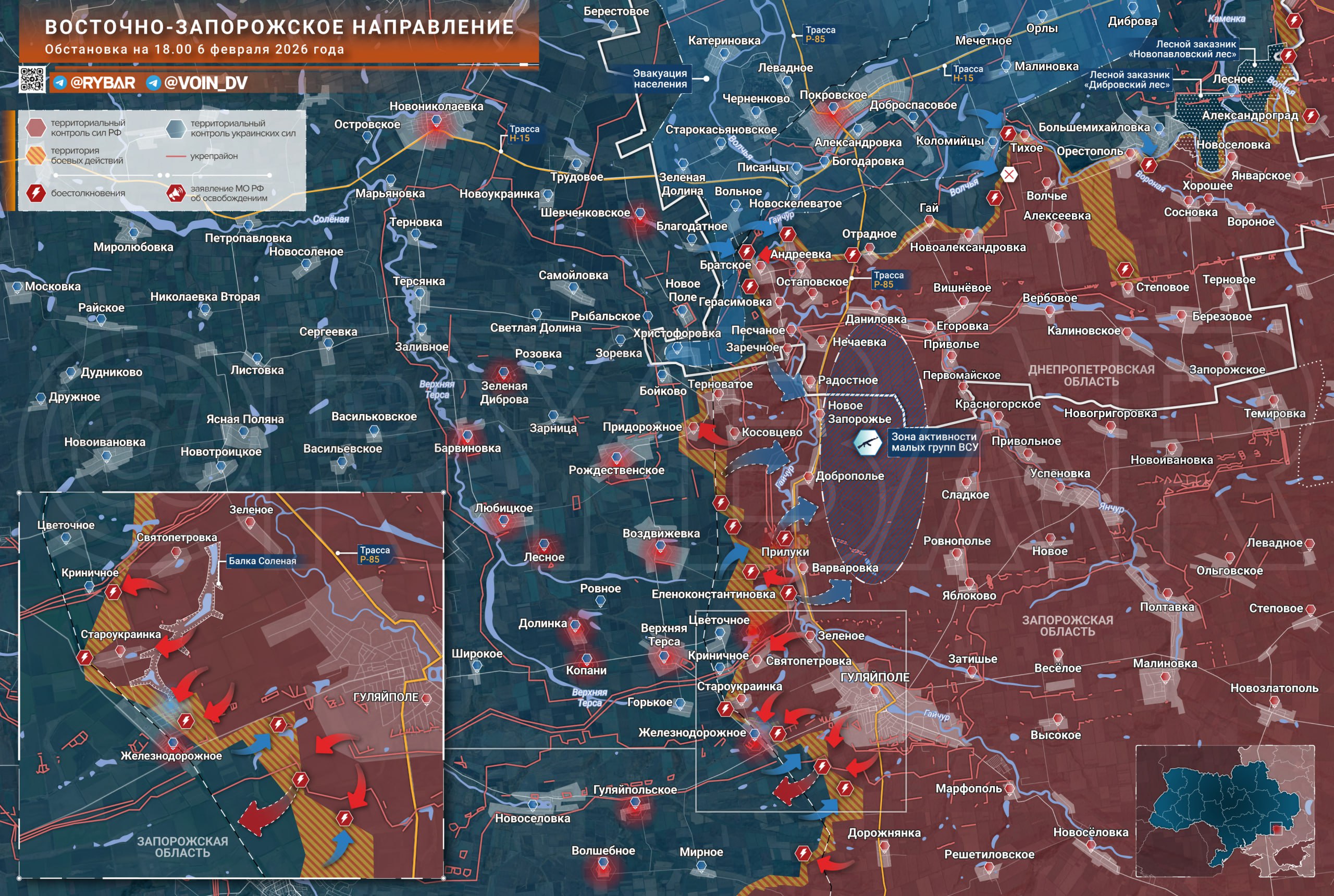This screenshot has height=896, width=1334.
Task: Click the clash marker right of Александроград
Action: click(x=1311, y=116)
